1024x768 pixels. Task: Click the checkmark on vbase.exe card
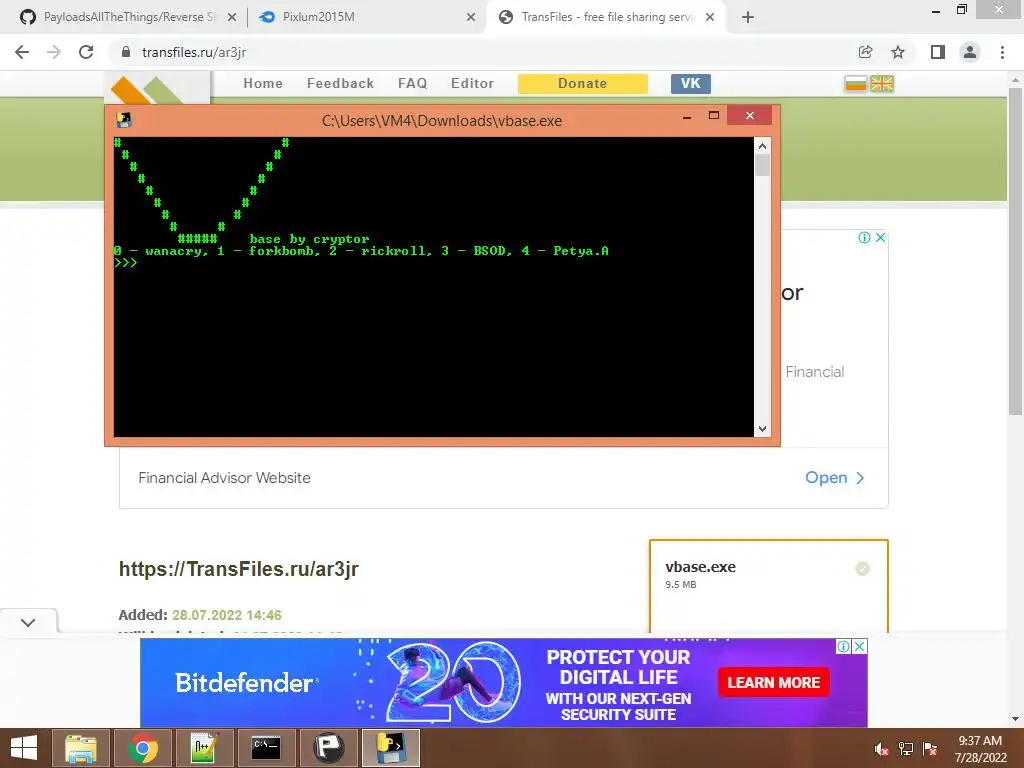tap(862, 569)
